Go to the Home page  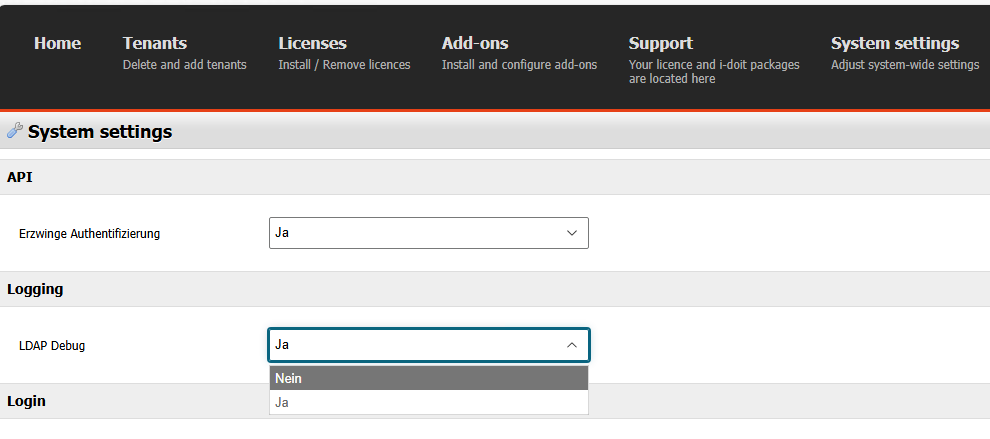(57, 43)
